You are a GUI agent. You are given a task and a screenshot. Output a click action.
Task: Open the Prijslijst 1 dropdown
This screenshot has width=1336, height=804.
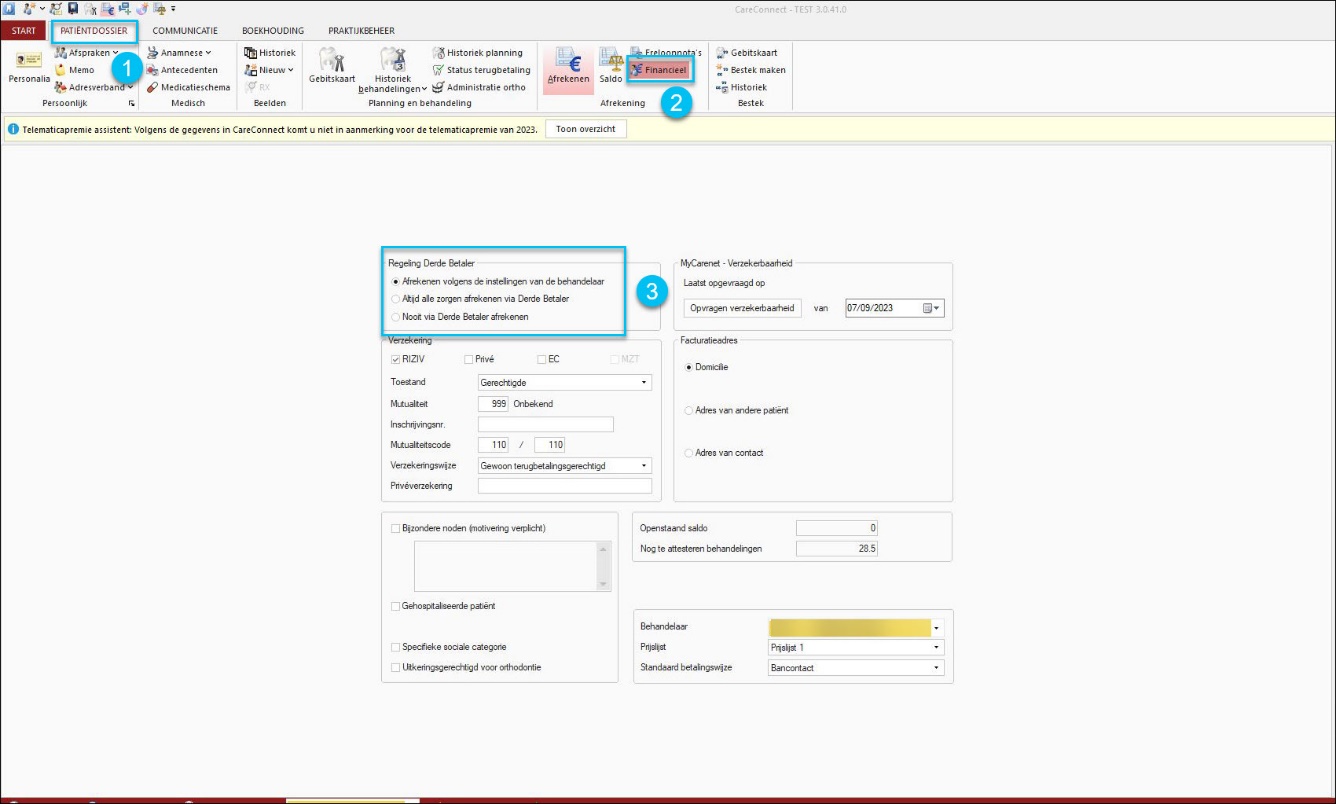click(856, 647)
